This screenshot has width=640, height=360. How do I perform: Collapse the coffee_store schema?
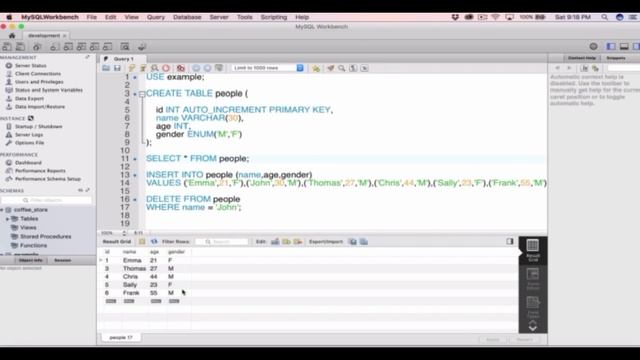(2, 210)
